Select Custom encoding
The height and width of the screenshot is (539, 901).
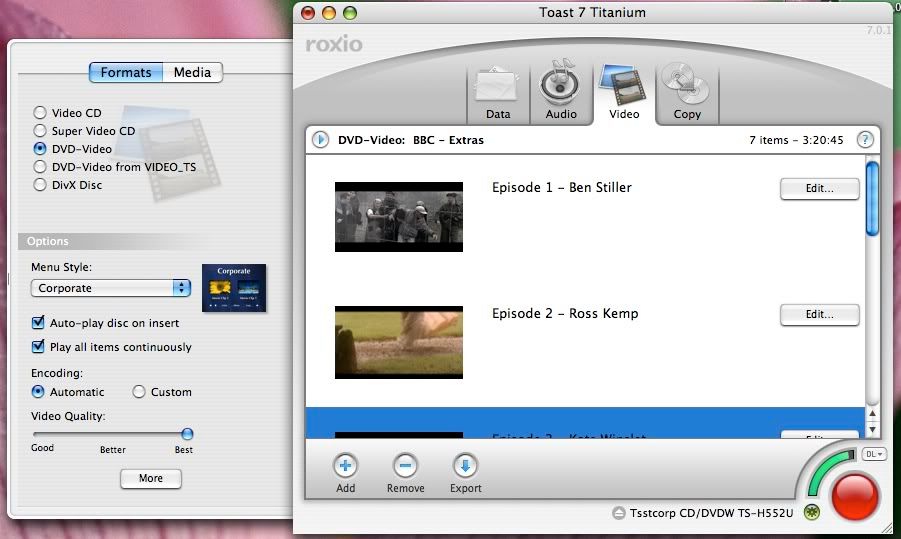[138, 392]
